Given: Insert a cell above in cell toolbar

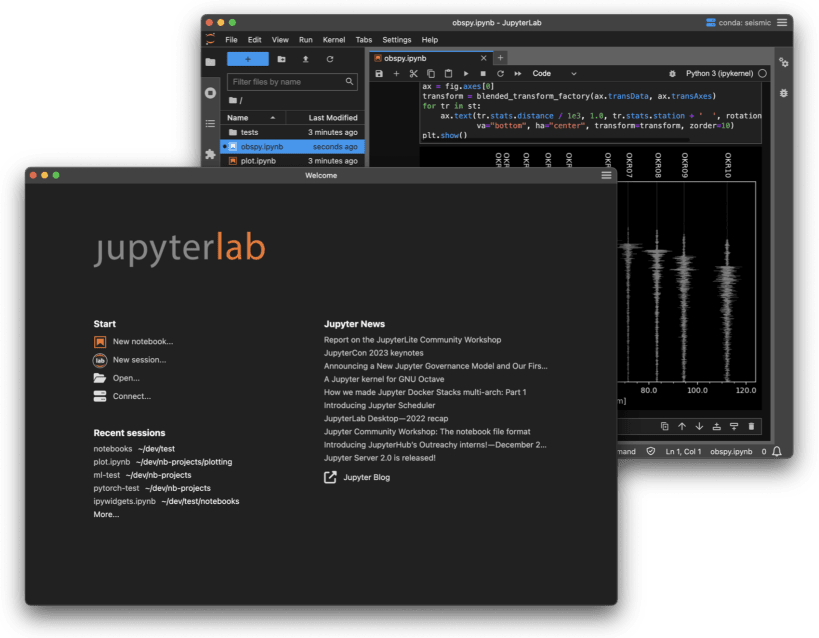Looking at the screenshot, I should [x=717, y=426].
